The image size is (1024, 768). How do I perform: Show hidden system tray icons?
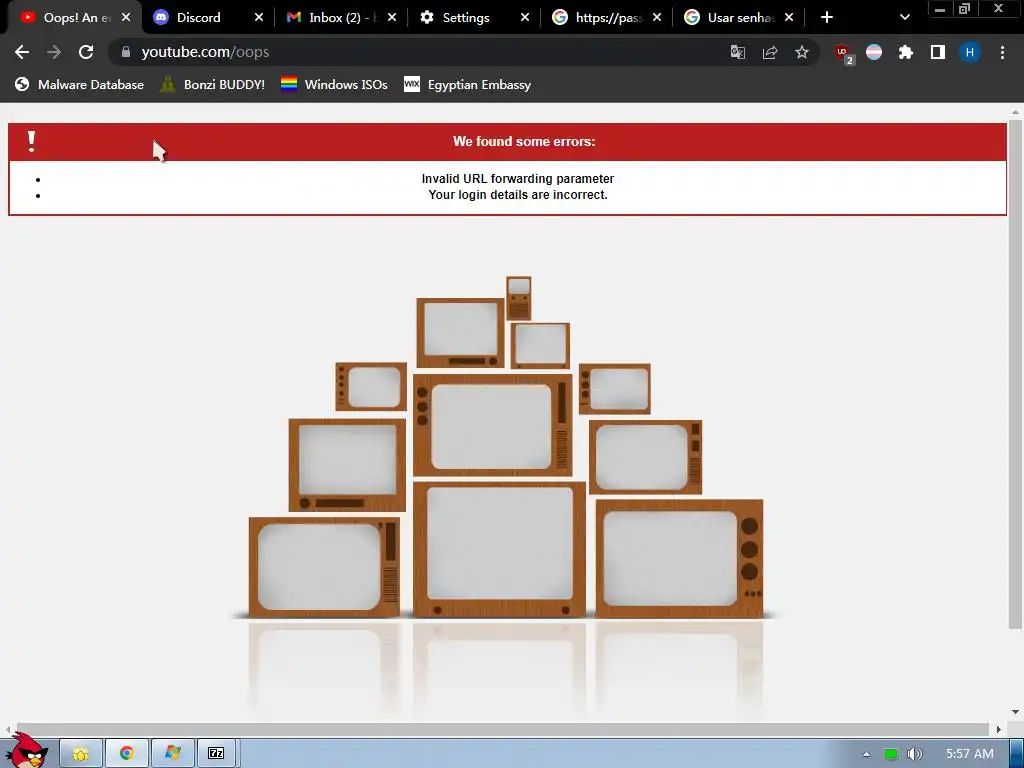(866, 754)
